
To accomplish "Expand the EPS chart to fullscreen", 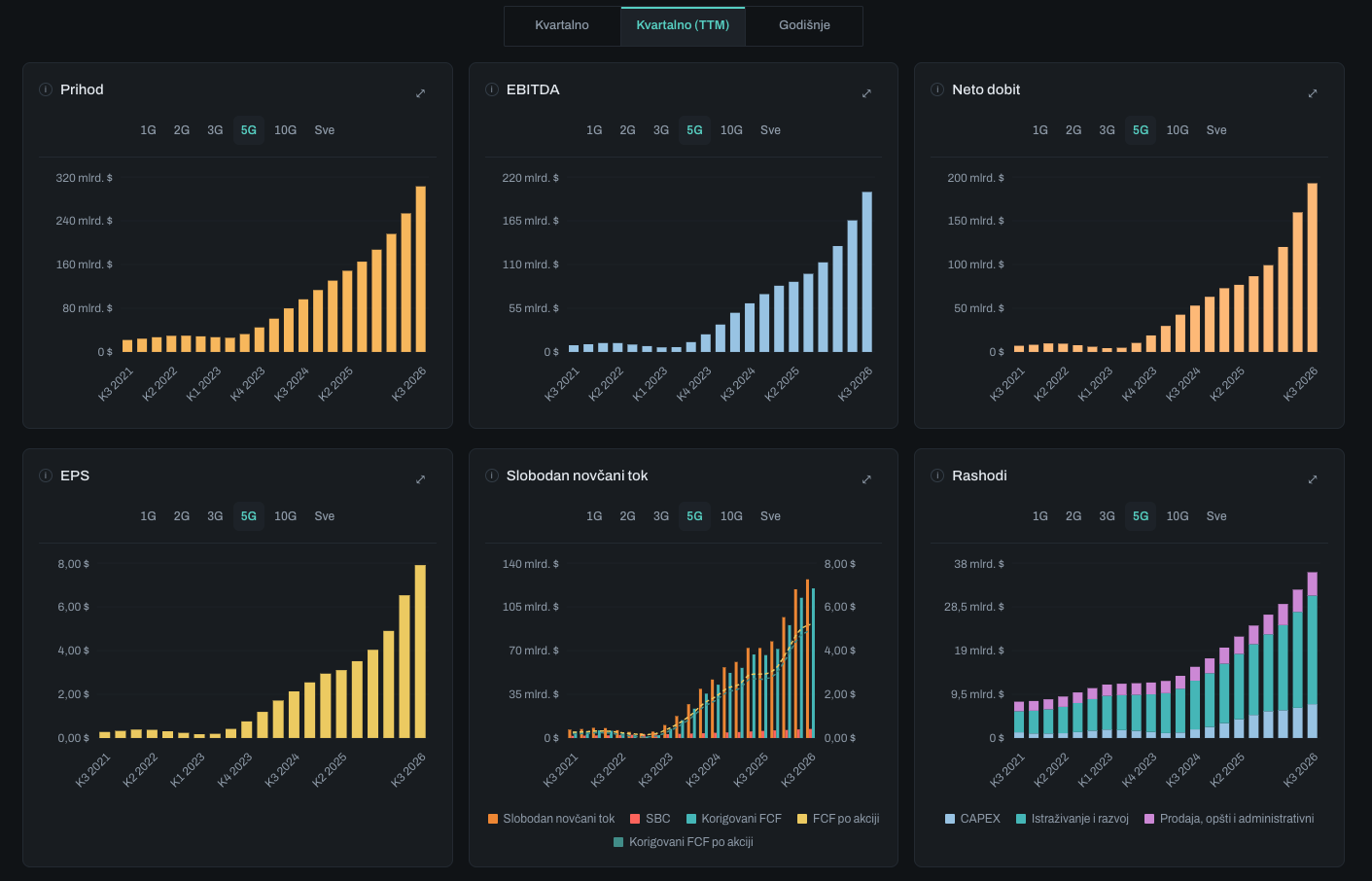I will pos(421,479).
